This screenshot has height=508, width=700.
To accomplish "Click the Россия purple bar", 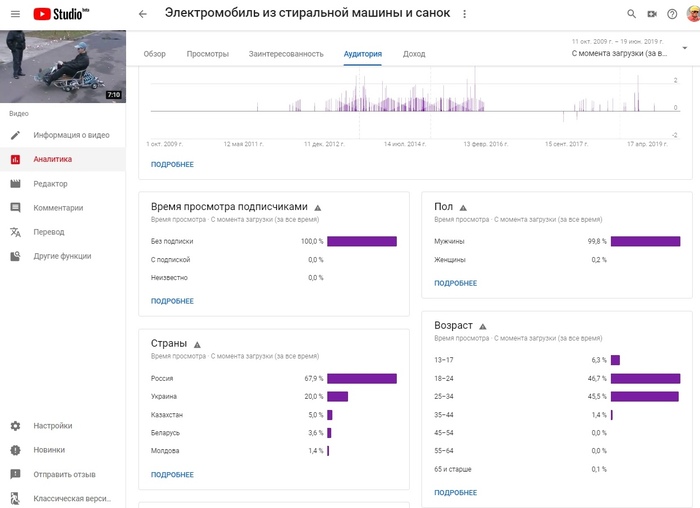I will tap(361, 379).
